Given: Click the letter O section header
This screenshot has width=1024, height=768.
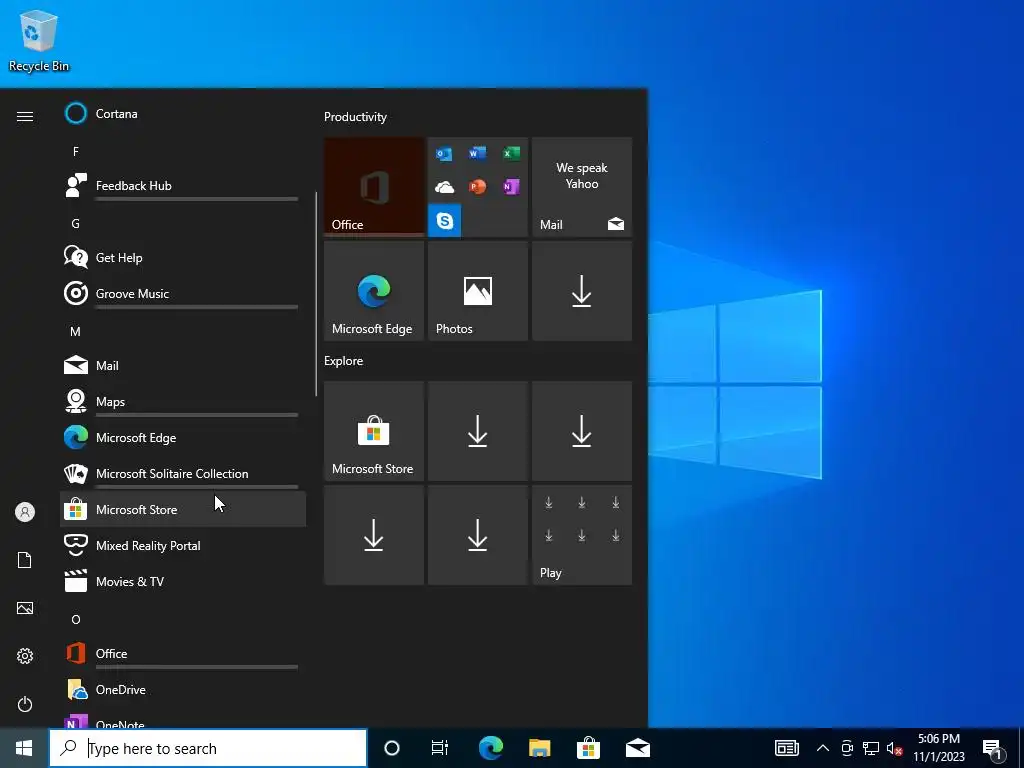Looking at the screenshot, I should (x=76, y=619).
